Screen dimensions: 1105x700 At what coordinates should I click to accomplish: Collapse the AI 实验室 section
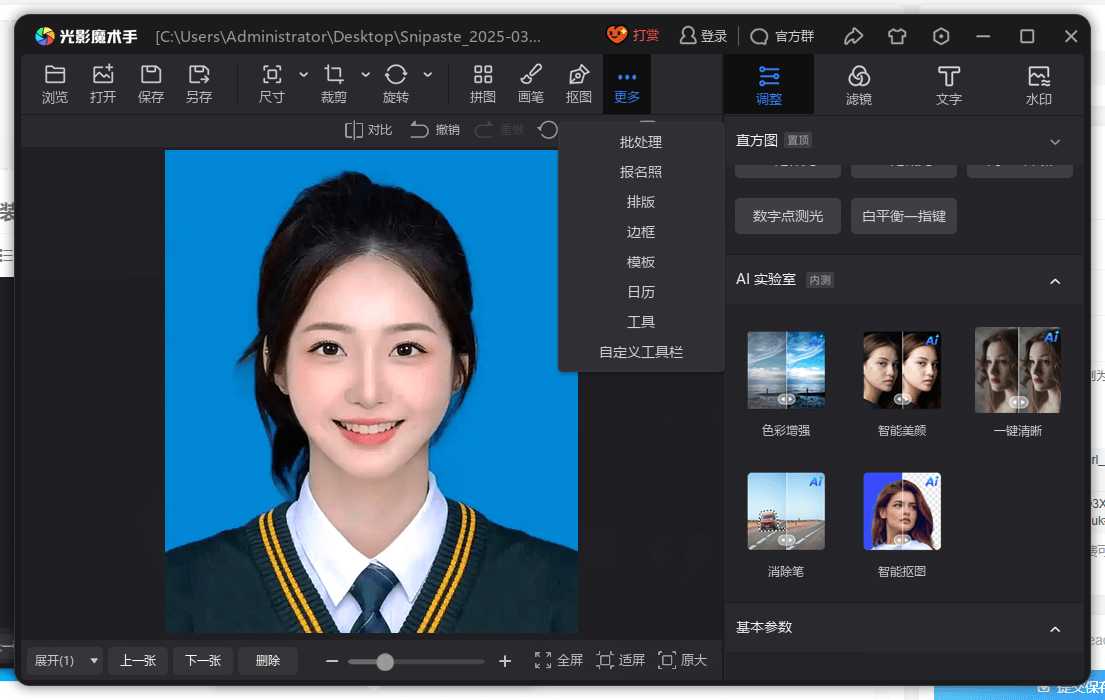(x=1055, y=281)
